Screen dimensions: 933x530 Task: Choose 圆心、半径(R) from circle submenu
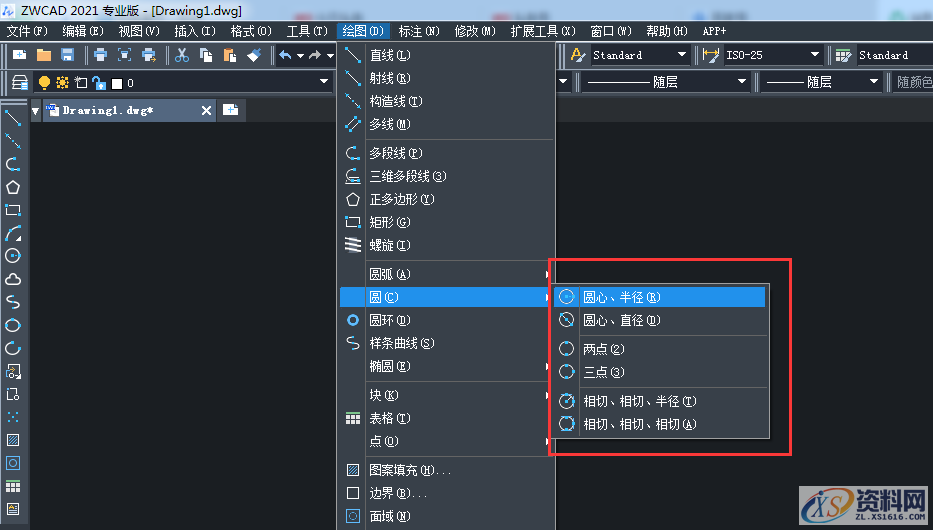659,297
